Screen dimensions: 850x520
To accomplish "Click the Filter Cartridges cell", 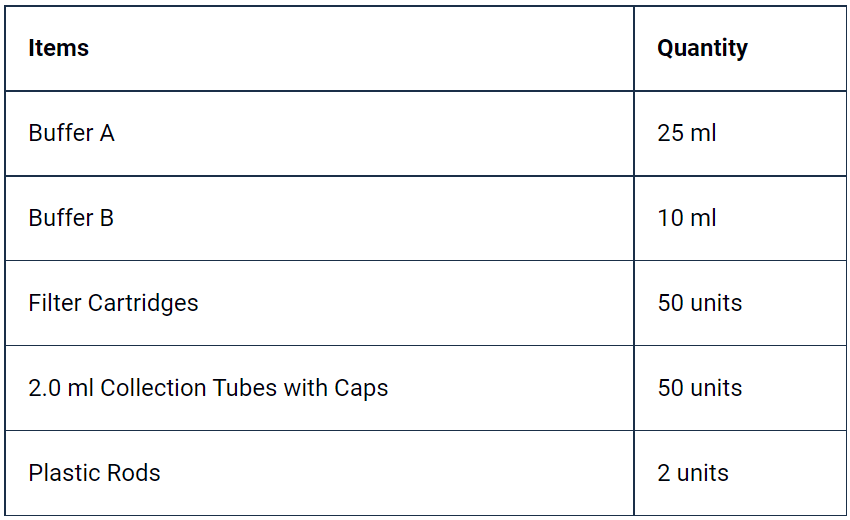I will click(x=319, y=303).
